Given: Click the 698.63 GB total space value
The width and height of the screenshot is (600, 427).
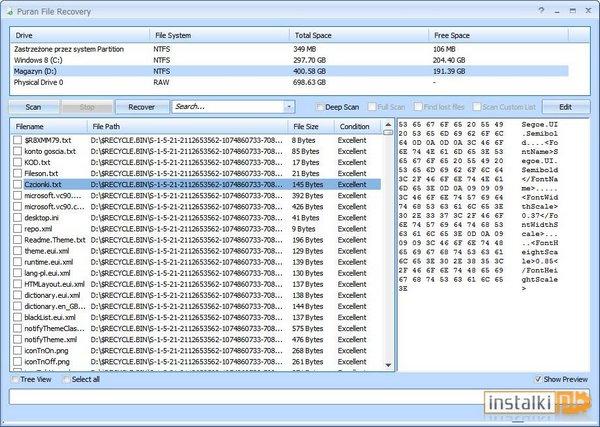Looking at the screenshot, I should click(x=309, y=82).
